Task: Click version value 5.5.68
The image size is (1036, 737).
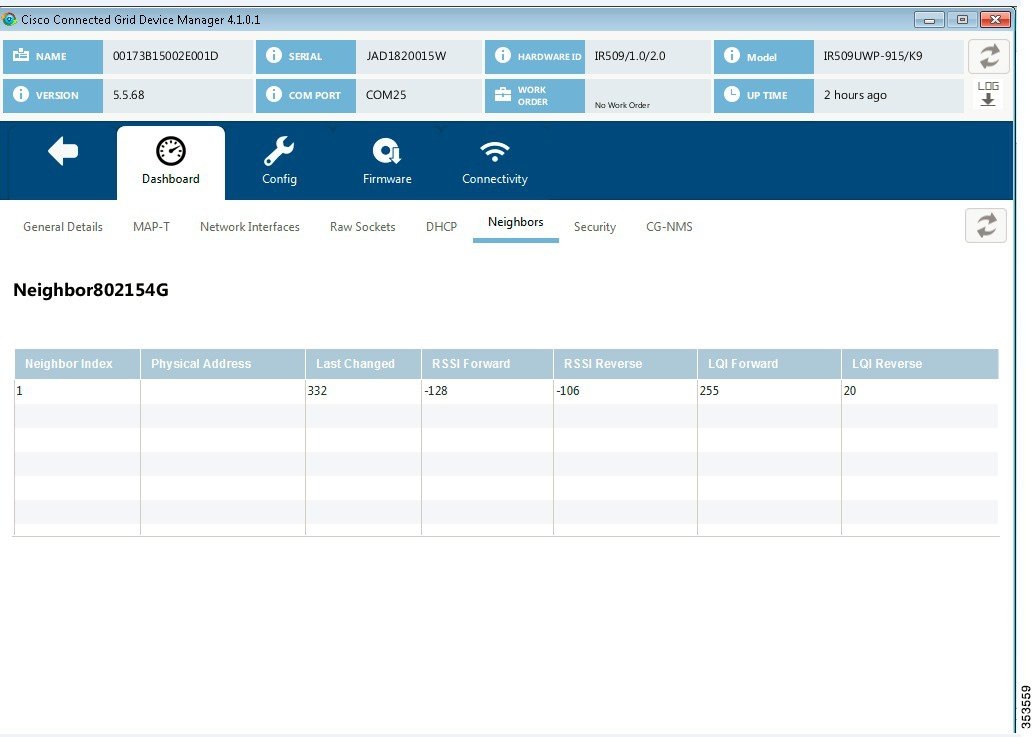Action: point(128,95)
